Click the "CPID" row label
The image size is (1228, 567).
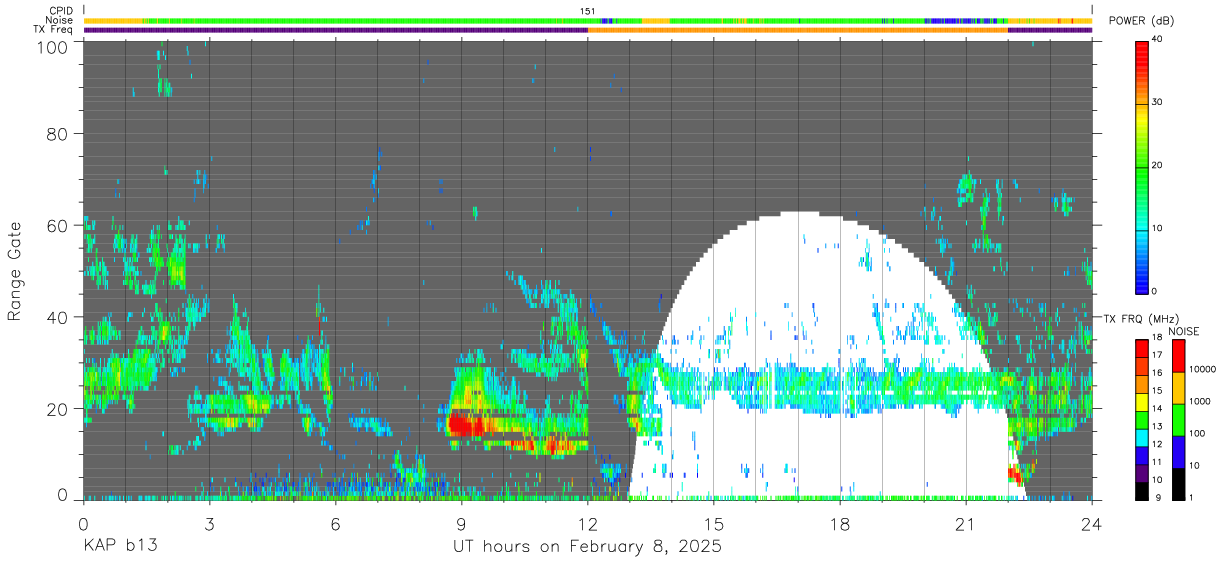62,11
